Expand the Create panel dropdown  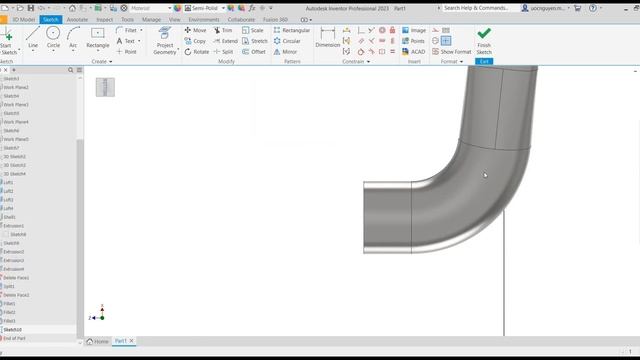102,61
